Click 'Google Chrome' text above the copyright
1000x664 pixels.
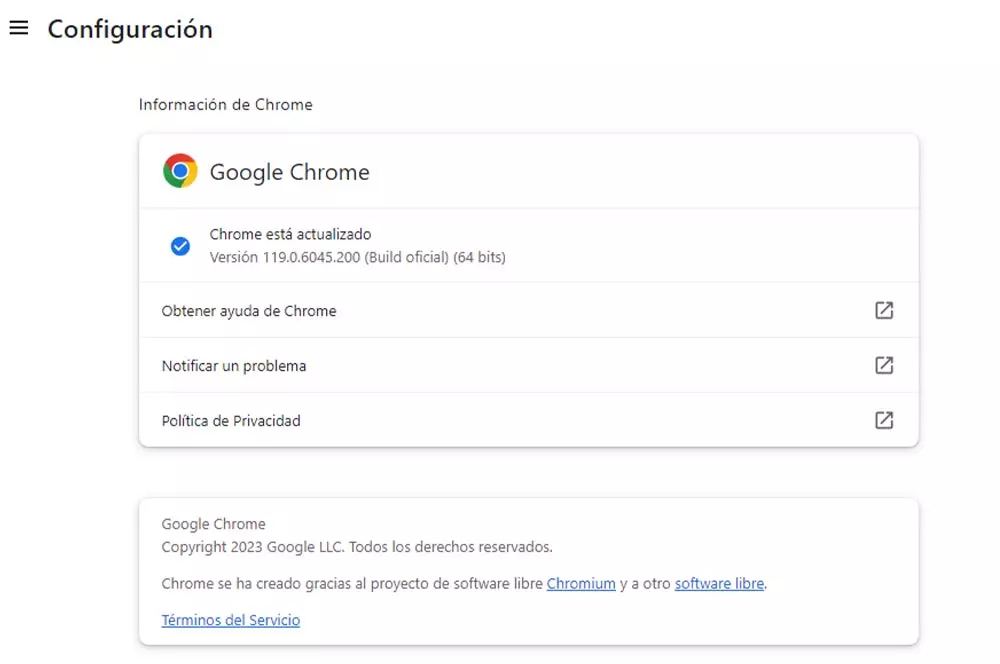click(x=213, y=524)
